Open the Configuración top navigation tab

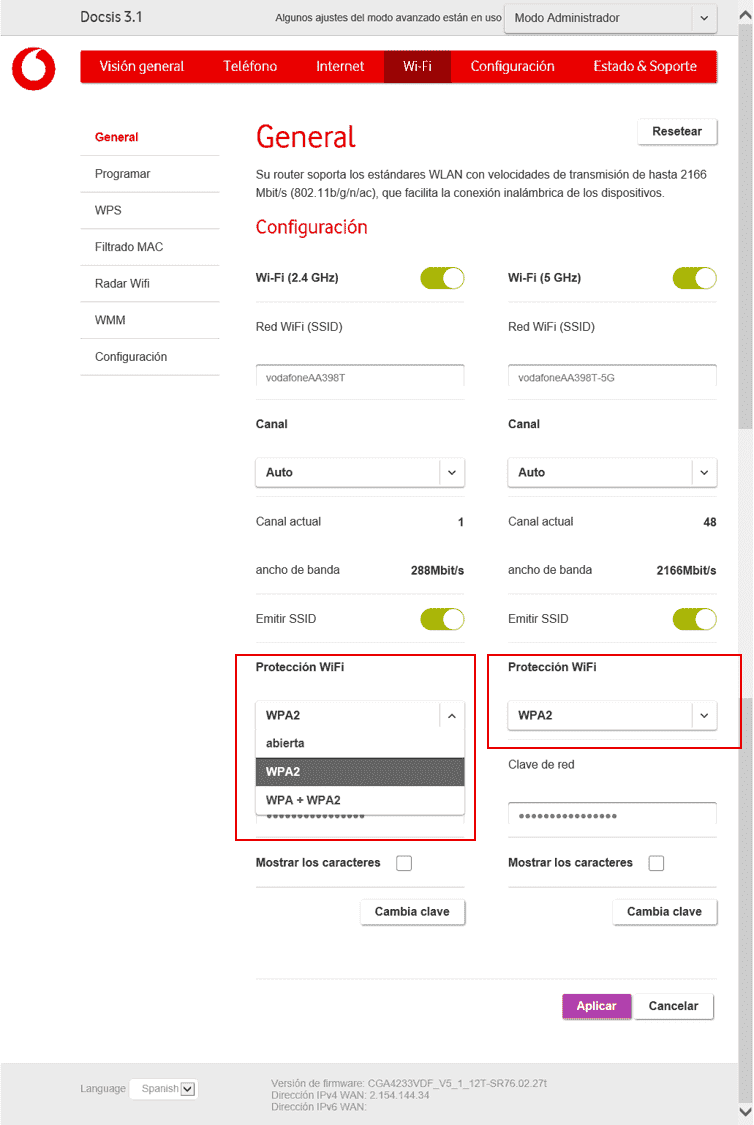(x=512, y=67)
